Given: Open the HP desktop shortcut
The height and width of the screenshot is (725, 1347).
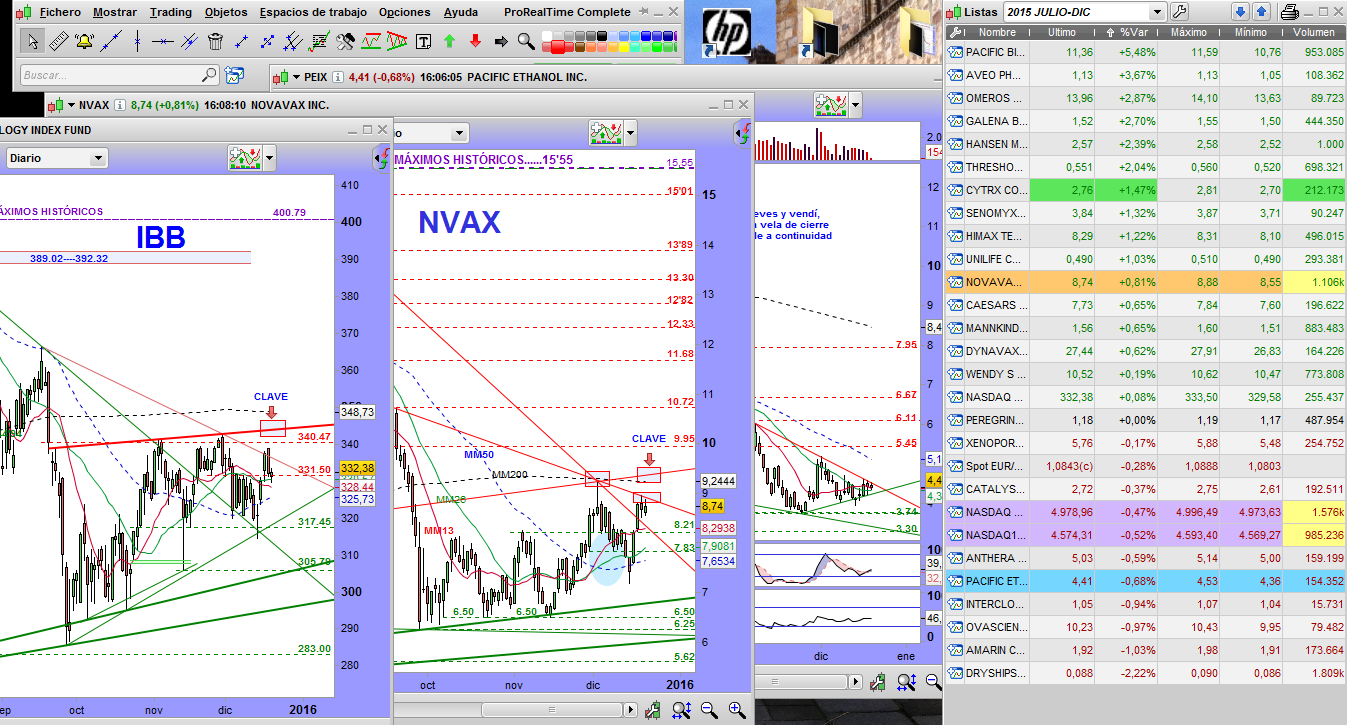Looking at the screenshot, I should tap(727, 31).
